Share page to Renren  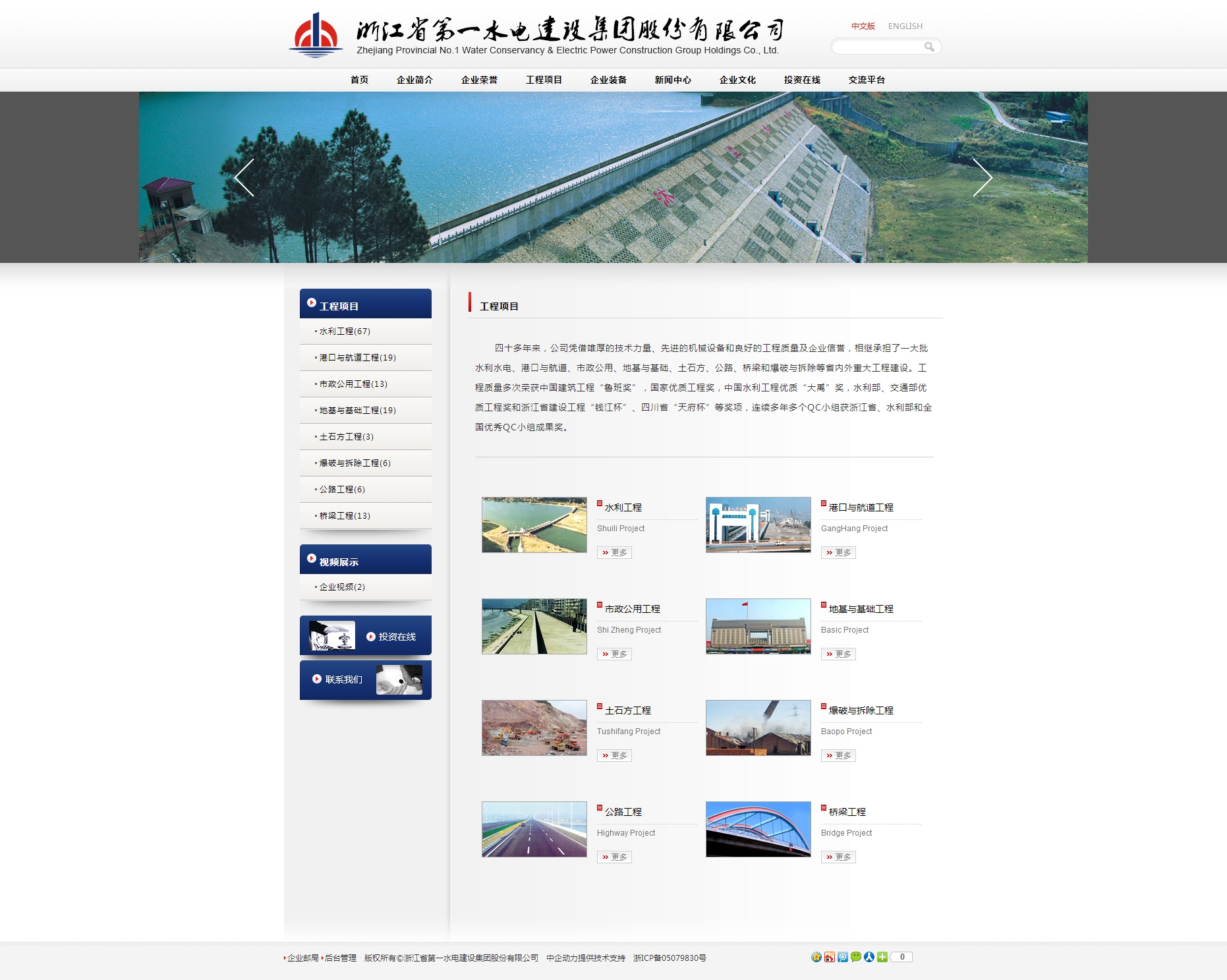coord(869,957)
